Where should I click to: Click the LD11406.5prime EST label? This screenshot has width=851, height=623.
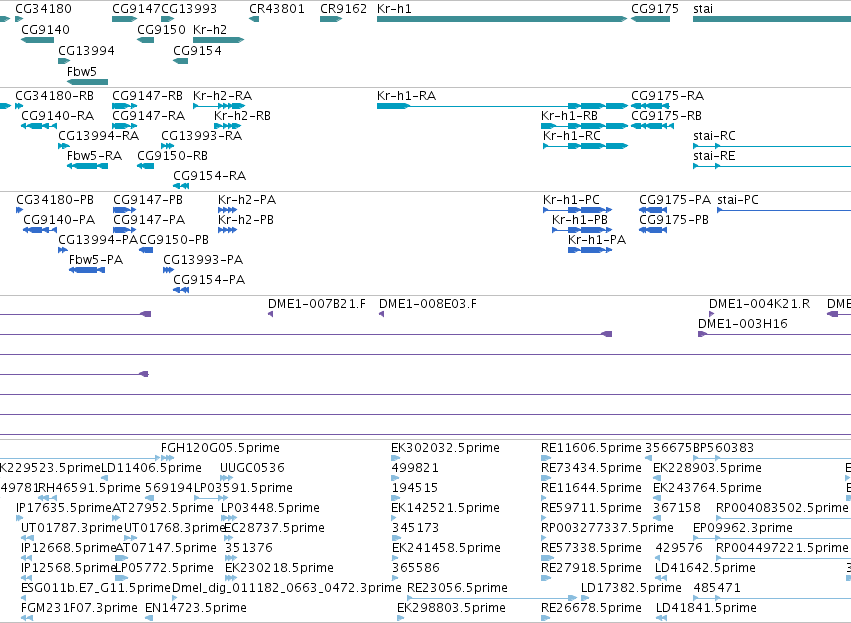(x=151, y=468)
